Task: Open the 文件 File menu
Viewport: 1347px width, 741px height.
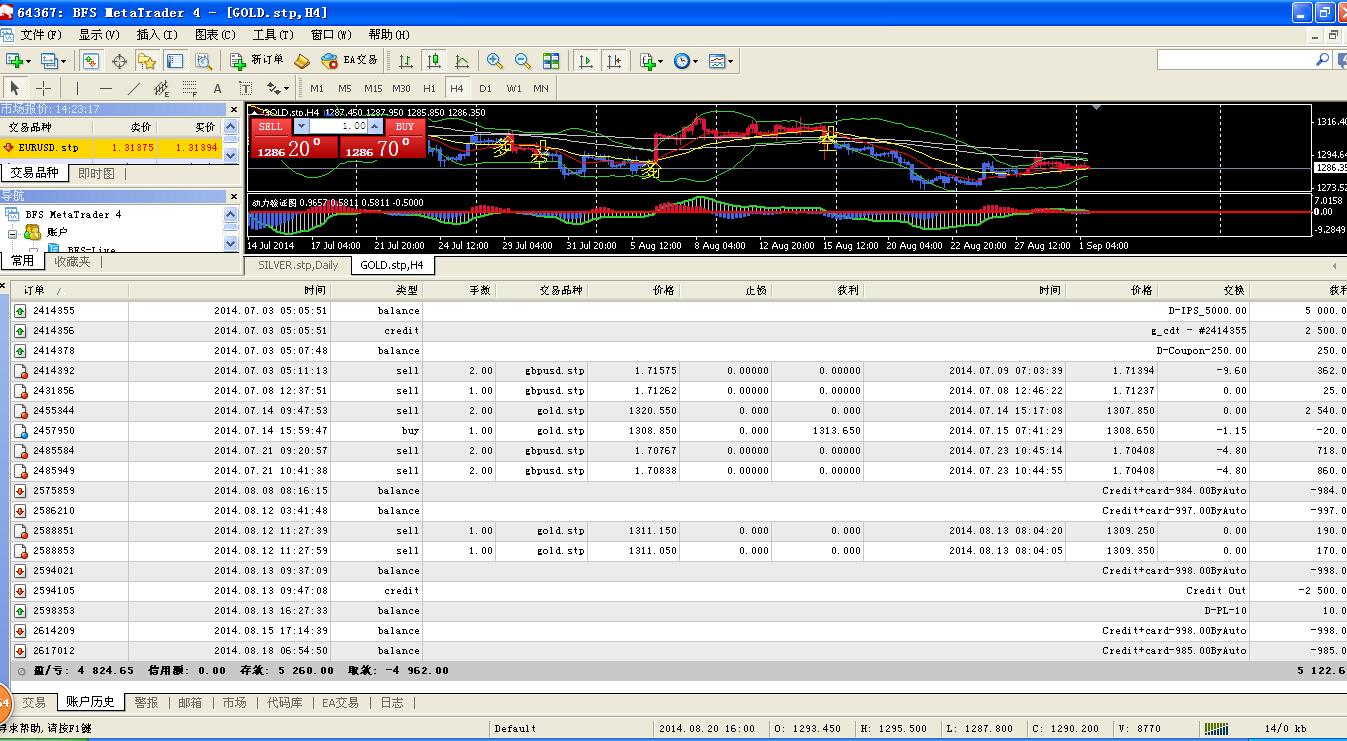Action: point(41,34)
